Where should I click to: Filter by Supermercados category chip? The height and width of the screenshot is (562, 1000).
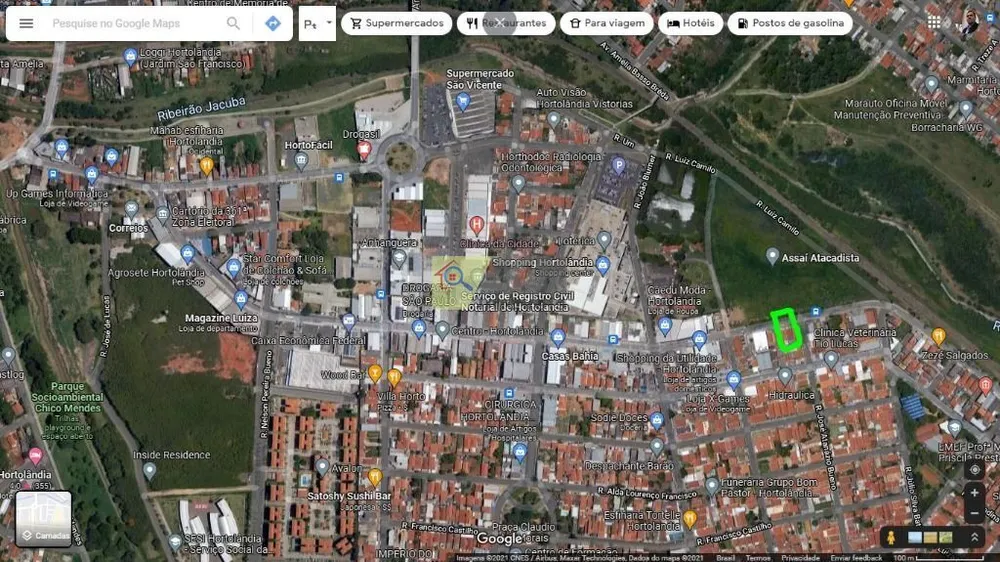click(x=397, y=24)
